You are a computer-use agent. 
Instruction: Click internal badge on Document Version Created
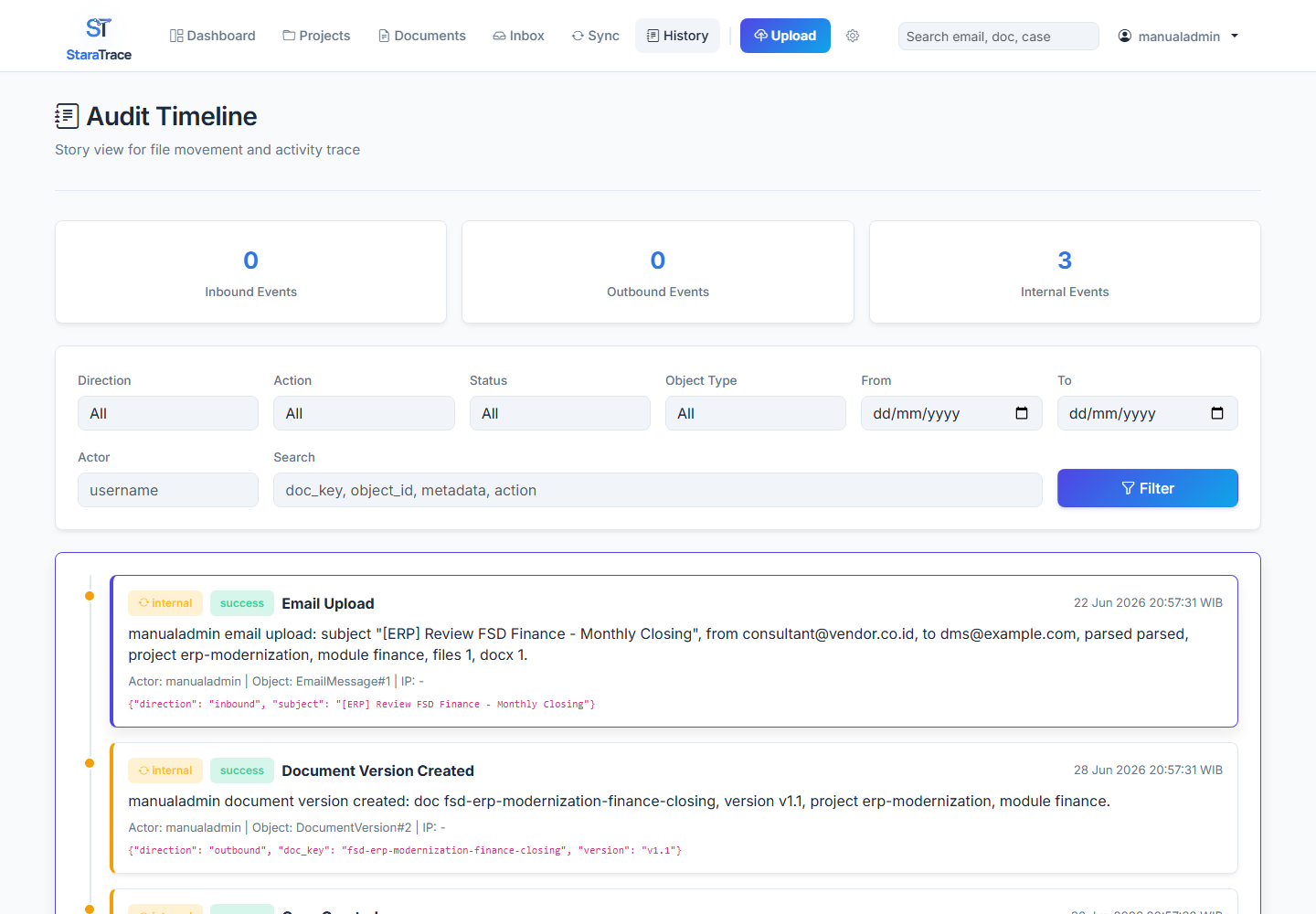(165, 771)
